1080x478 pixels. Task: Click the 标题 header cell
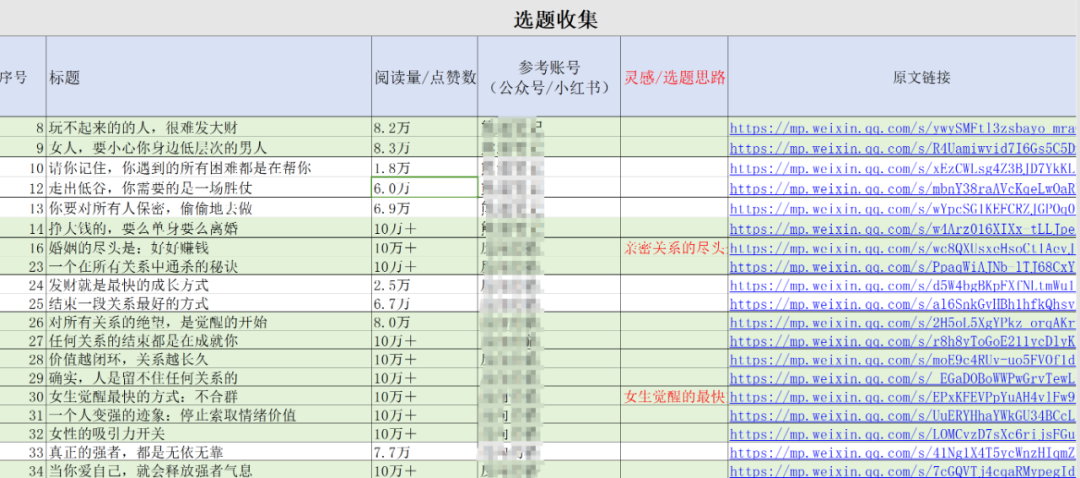(x=208, y=77)
